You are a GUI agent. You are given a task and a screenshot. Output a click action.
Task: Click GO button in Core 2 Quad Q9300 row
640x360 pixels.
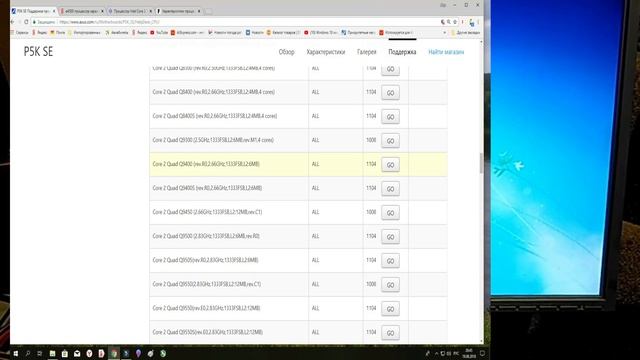[390, 141]
